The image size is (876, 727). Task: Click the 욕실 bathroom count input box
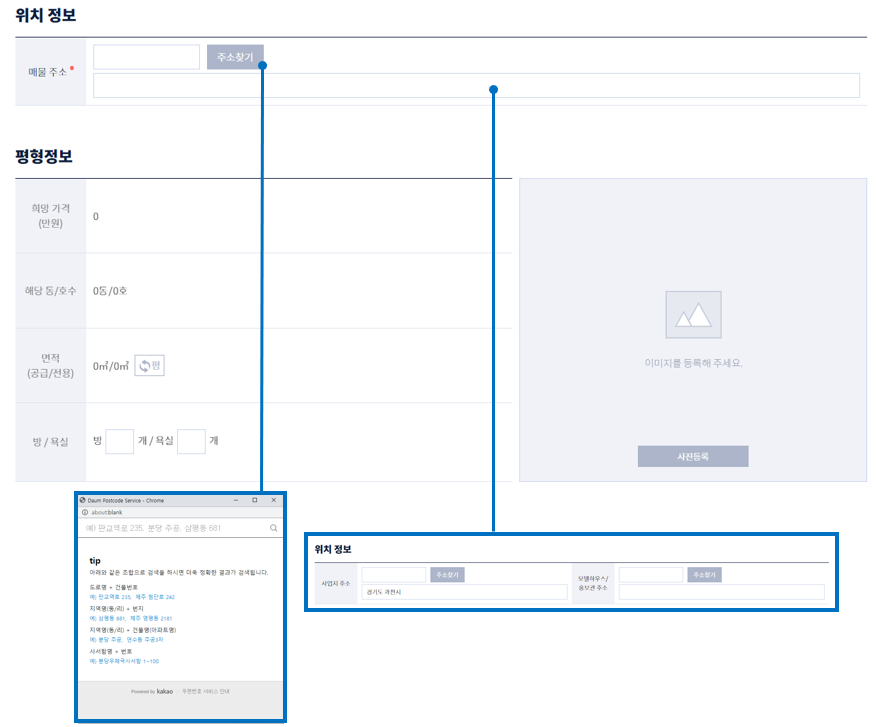tap(191, 441)
